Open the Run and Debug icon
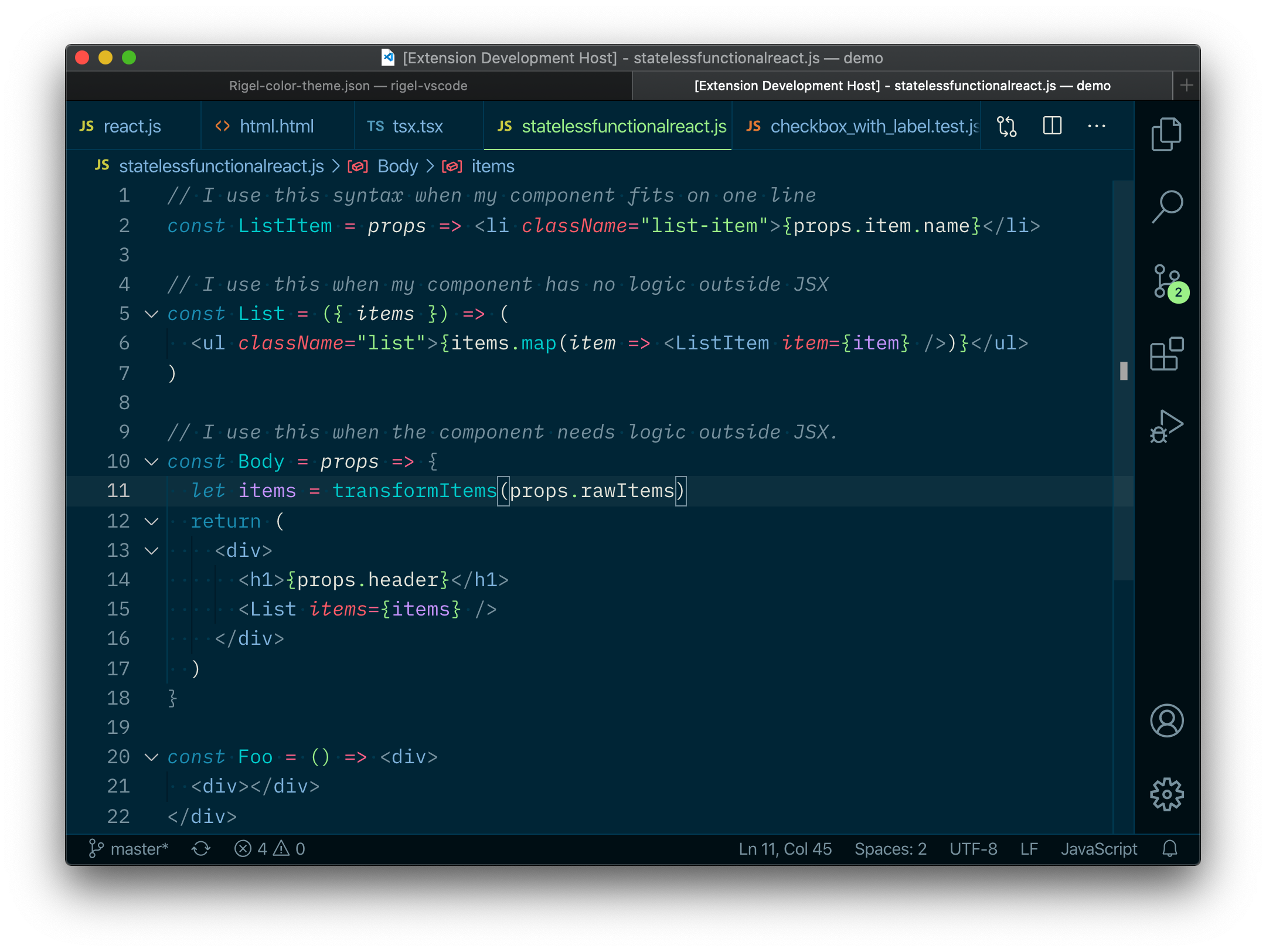Viewport: 1266px width, 952px height. [x=1166, y=427]
